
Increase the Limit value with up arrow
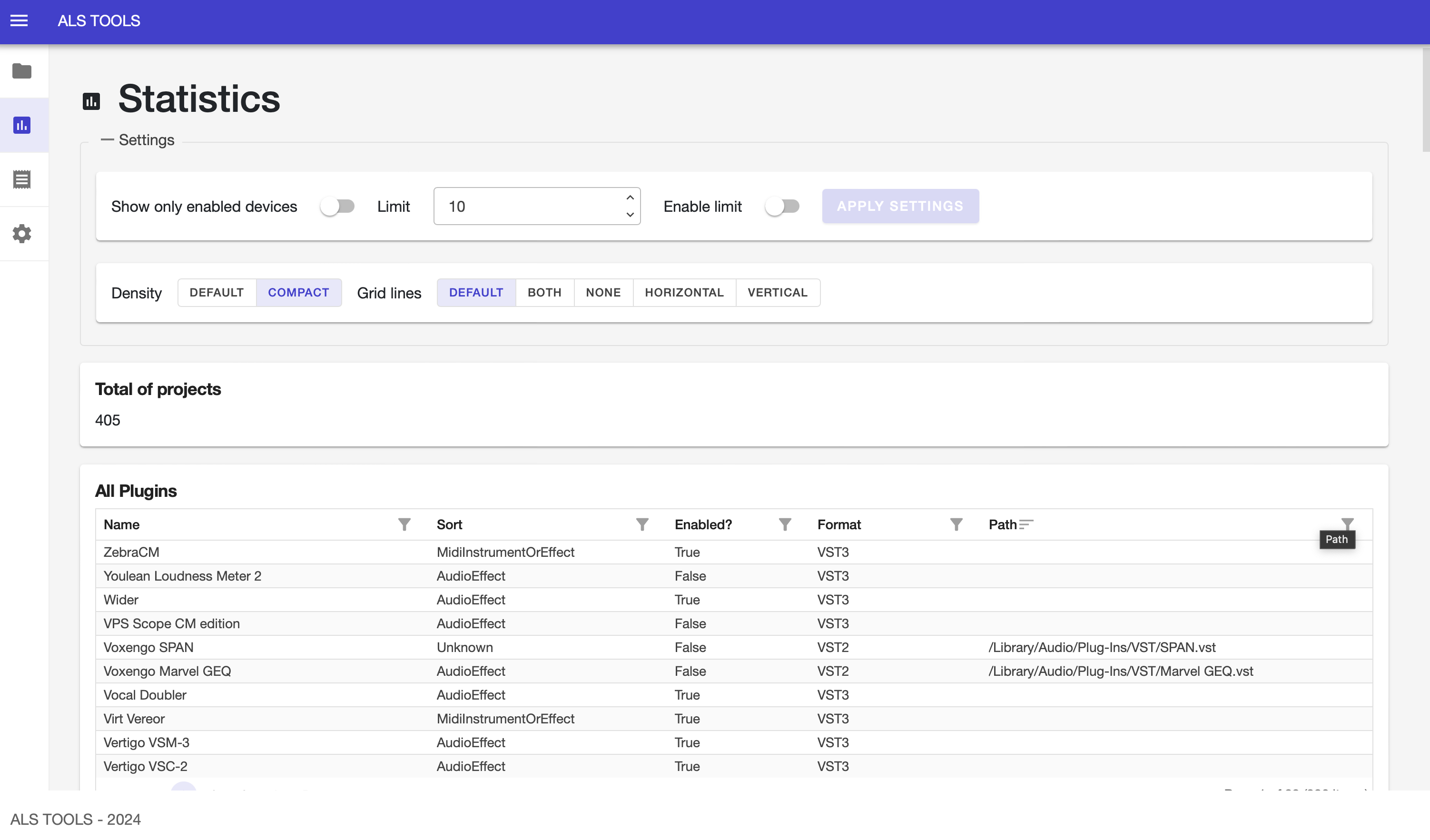630,198
